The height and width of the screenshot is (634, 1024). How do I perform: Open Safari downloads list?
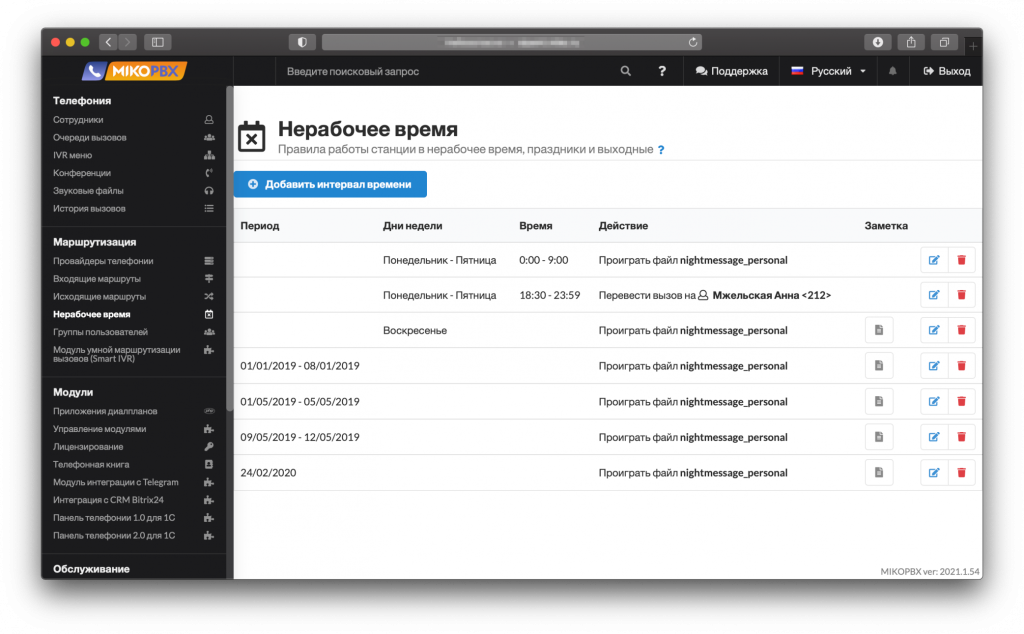click(x=877, y=42)
